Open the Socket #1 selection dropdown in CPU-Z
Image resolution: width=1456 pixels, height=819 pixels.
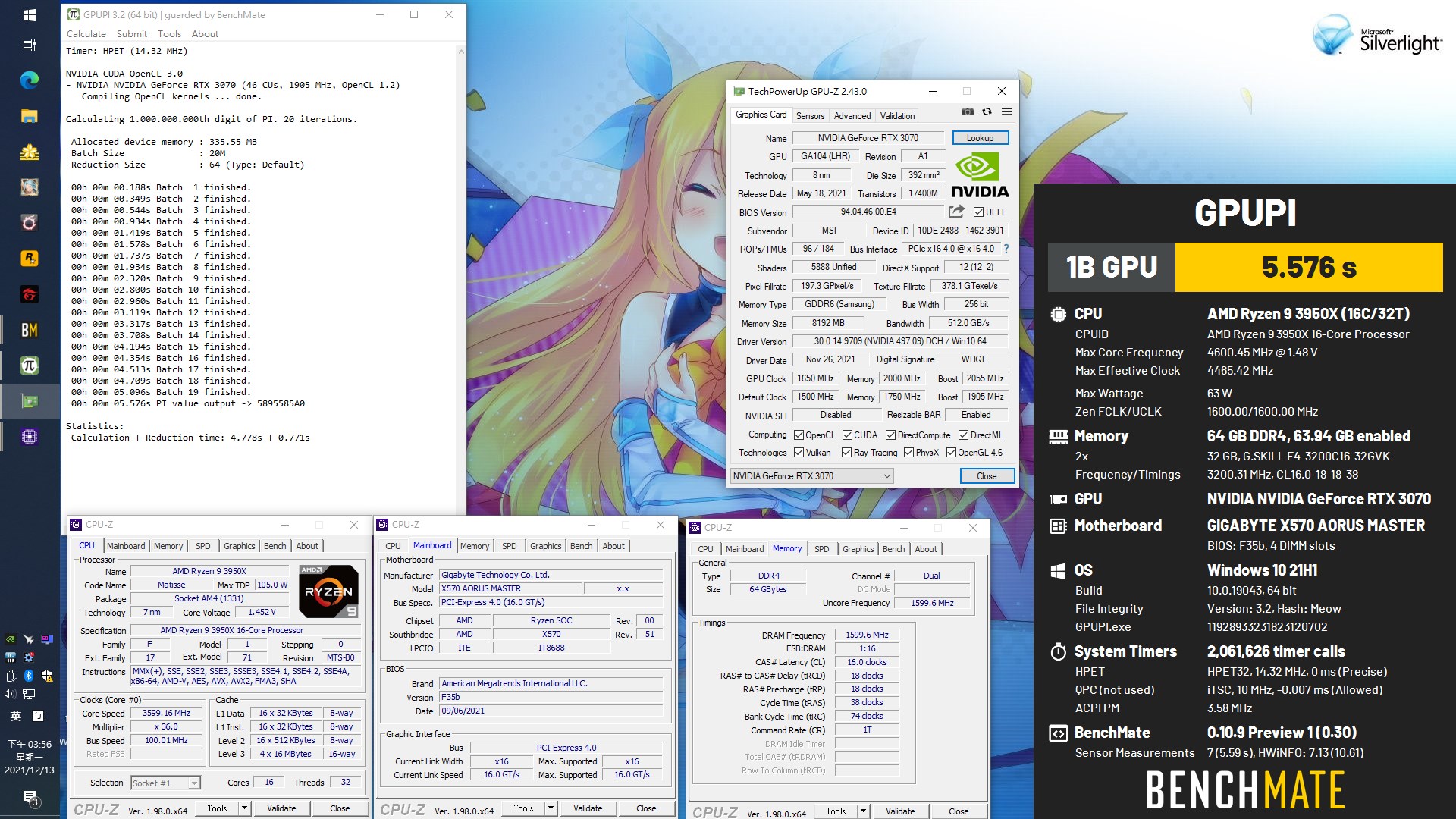pos(165,783)
